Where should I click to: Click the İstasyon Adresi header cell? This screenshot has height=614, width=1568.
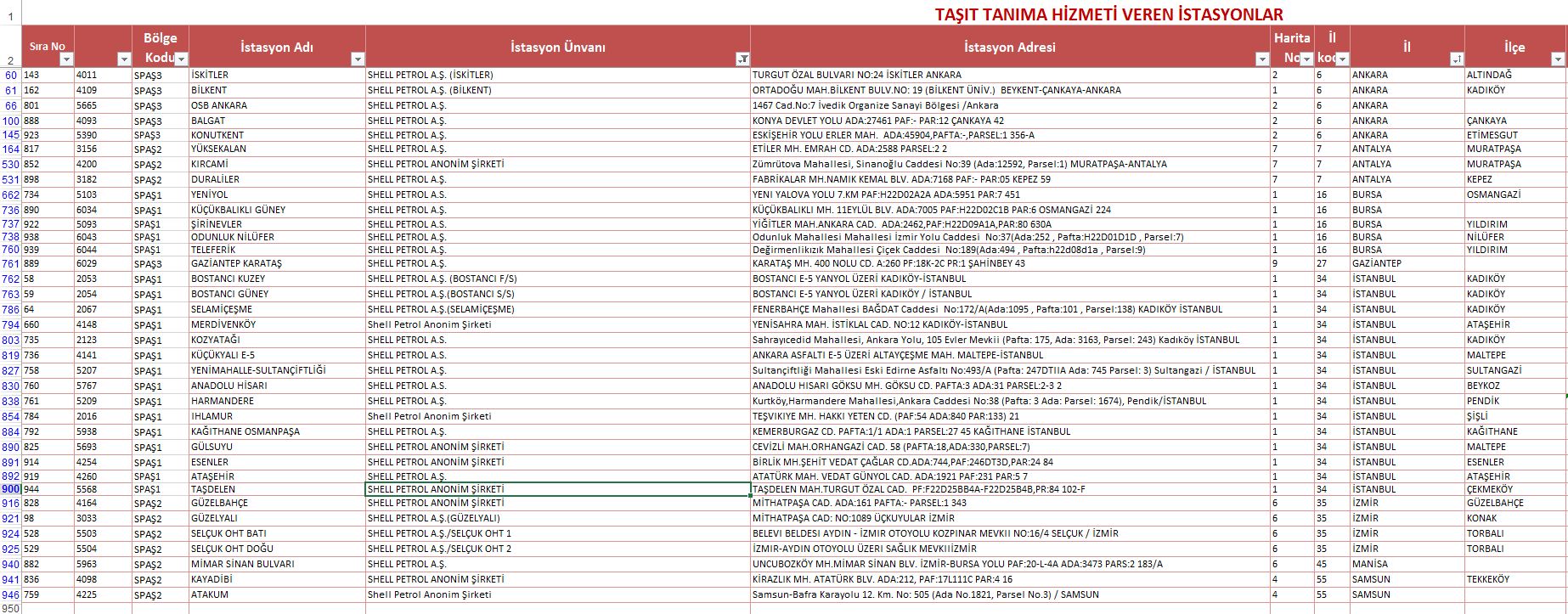click(1010, 47)
